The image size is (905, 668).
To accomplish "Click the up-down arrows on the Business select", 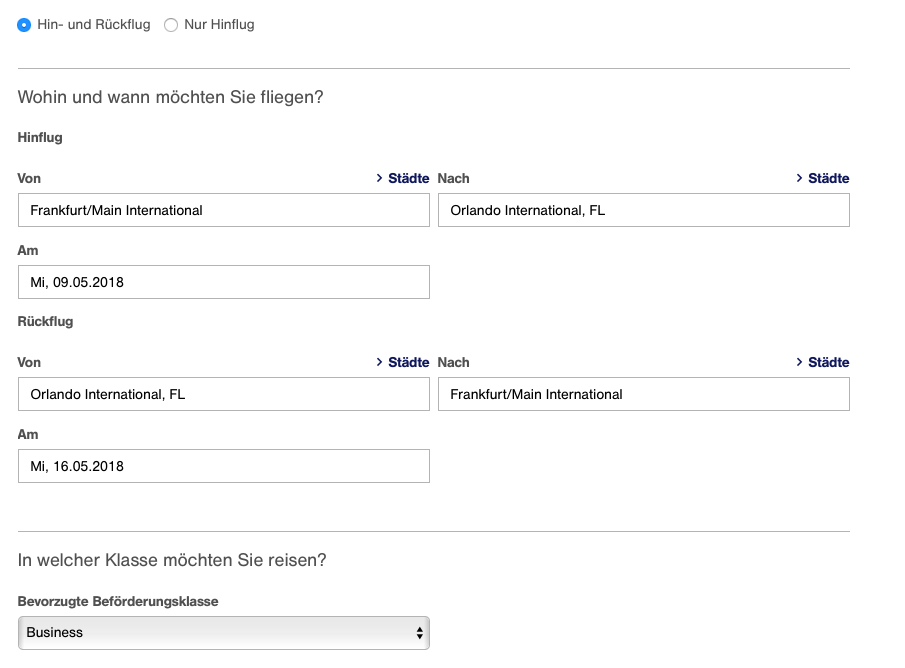I will click(x=419, y=632).
